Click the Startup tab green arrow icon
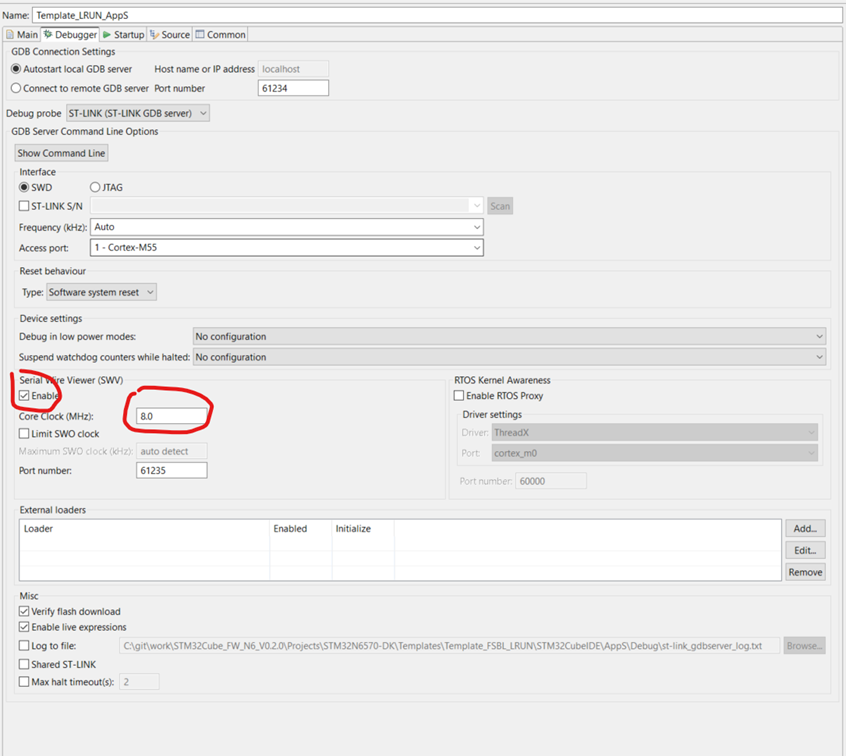The width and height of the screenshot is (846, 756). pos(107,34)
